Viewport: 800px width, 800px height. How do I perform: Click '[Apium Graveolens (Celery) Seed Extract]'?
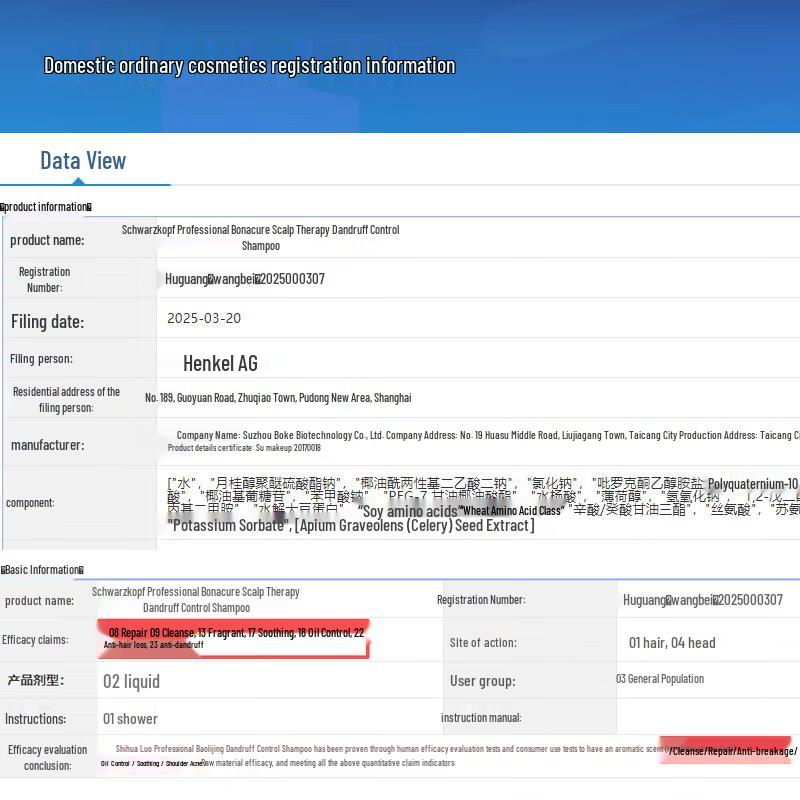click(x=415, y=526)
